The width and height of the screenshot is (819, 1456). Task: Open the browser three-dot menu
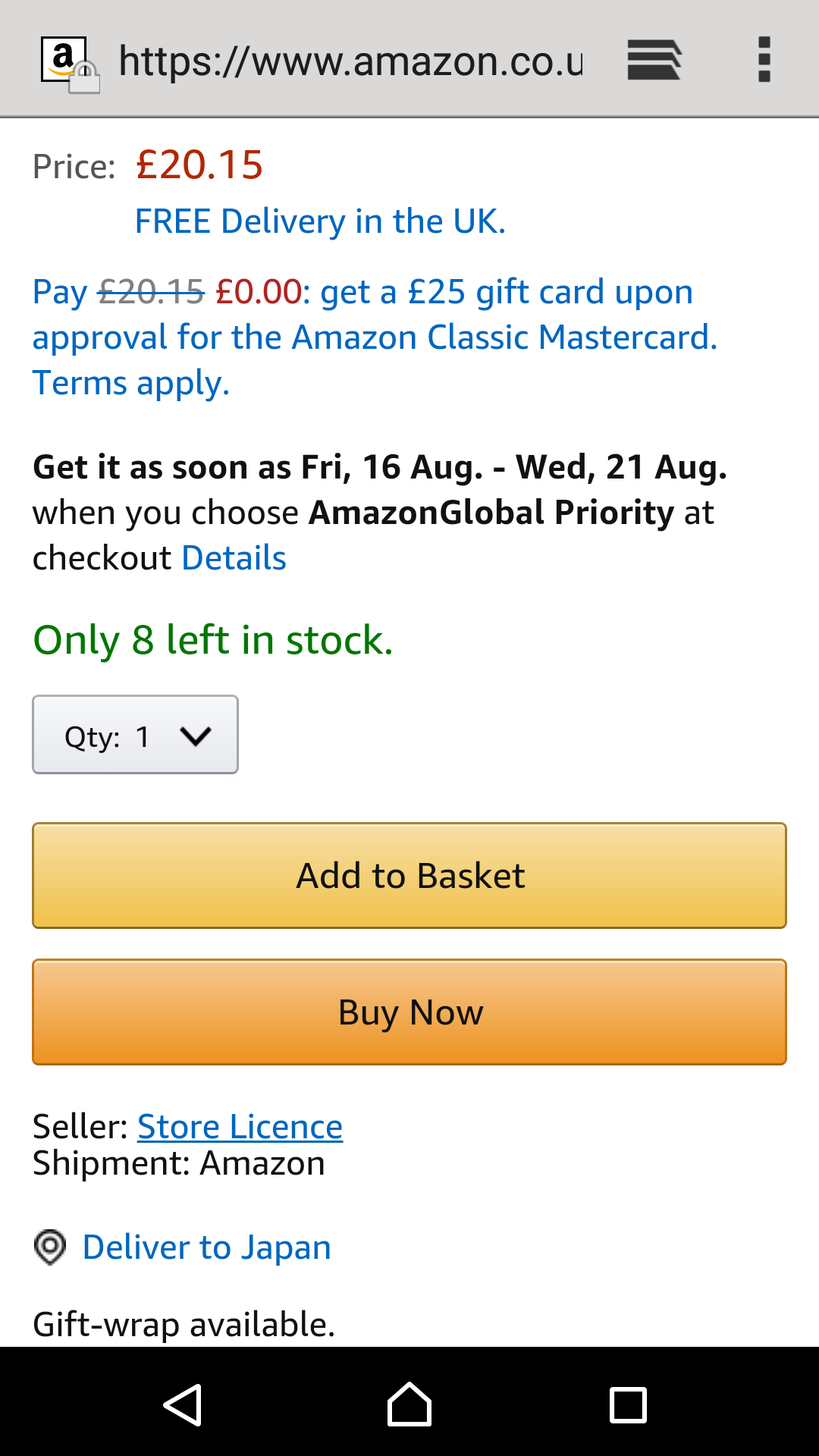(x=764, y=60)
